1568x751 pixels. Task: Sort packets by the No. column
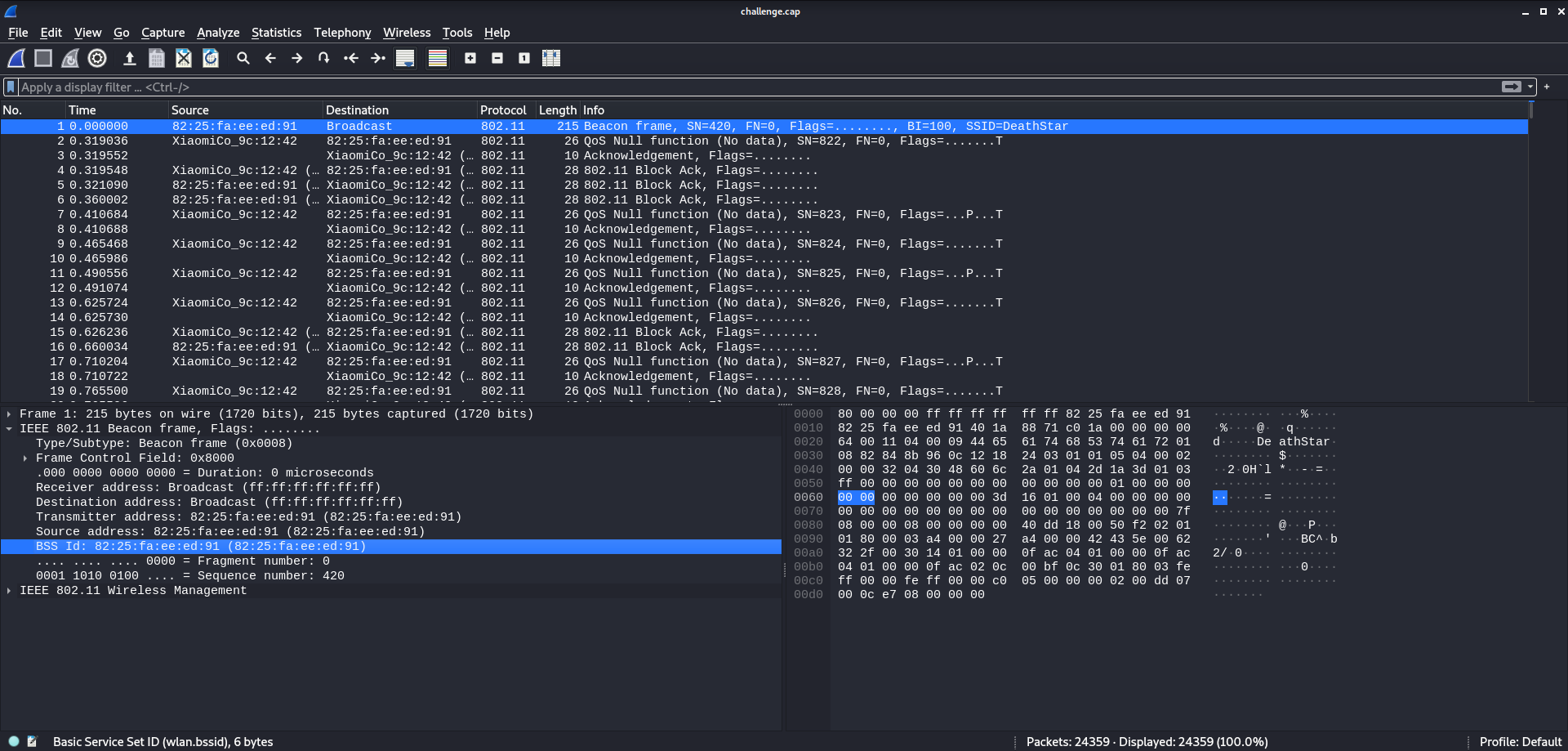point(33,110)
